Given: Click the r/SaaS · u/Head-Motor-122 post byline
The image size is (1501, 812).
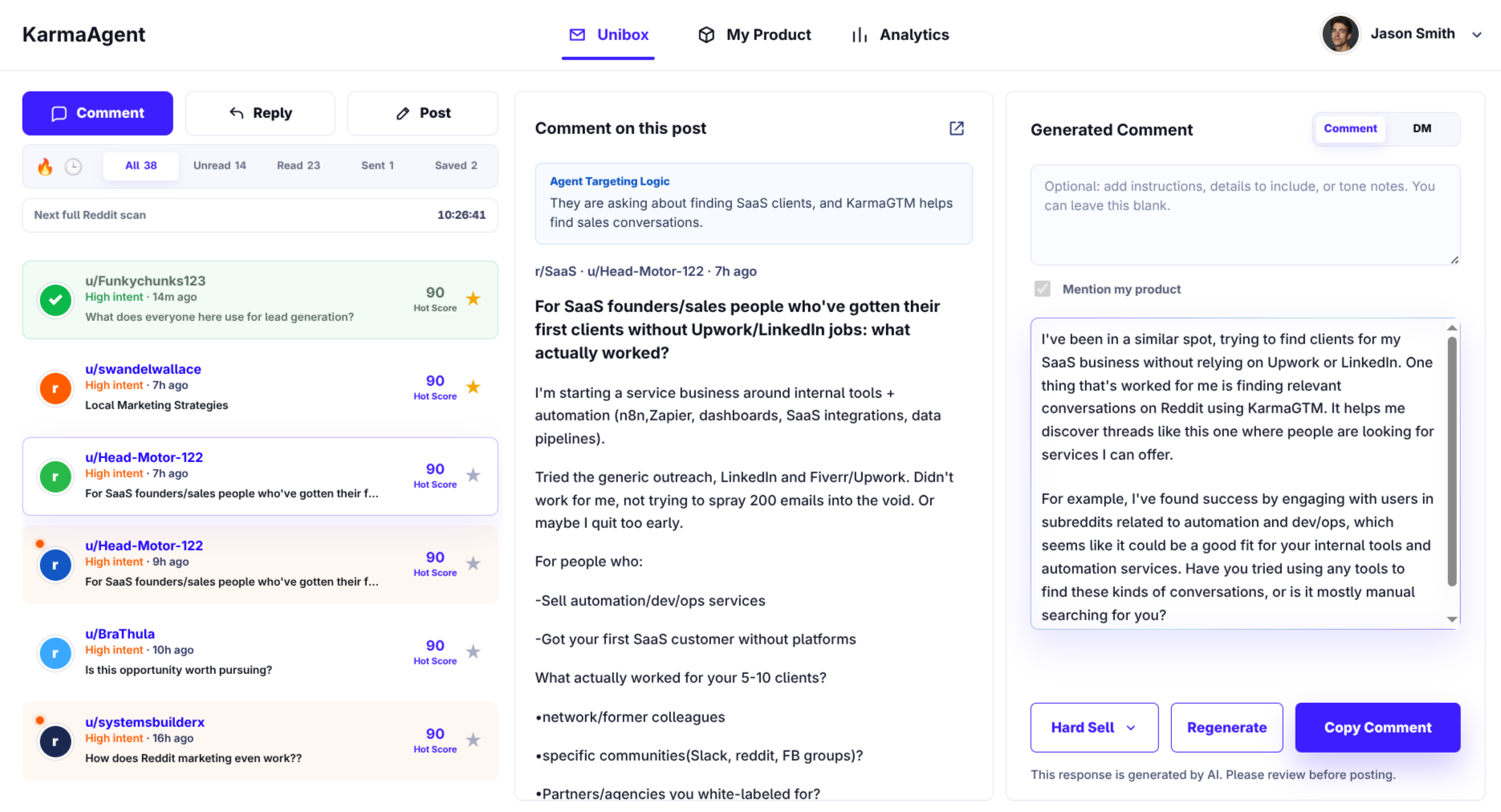Looking at the screenshot, I should click(x=645, y=271).
